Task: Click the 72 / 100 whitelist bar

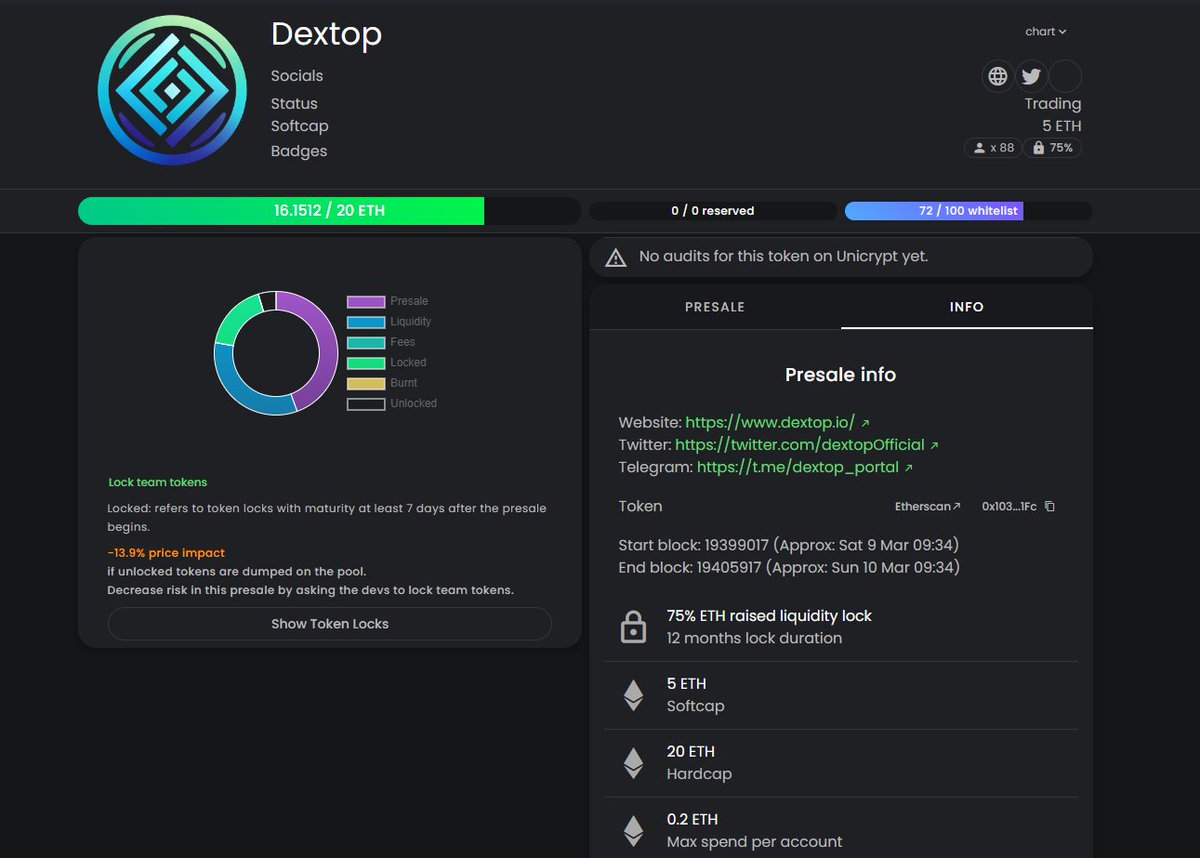Action: (x=968, y=211)
